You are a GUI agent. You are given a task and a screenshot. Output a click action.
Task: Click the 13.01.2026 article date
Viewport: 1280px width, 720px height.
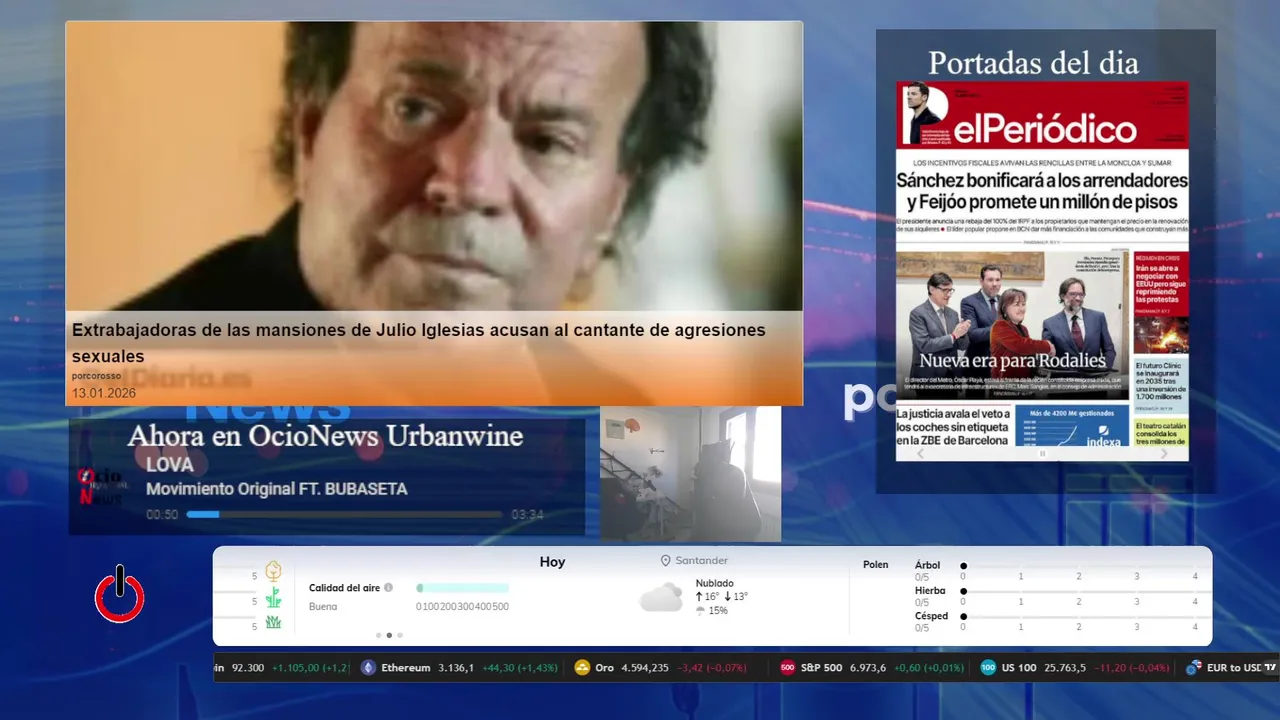pos(104,394)
